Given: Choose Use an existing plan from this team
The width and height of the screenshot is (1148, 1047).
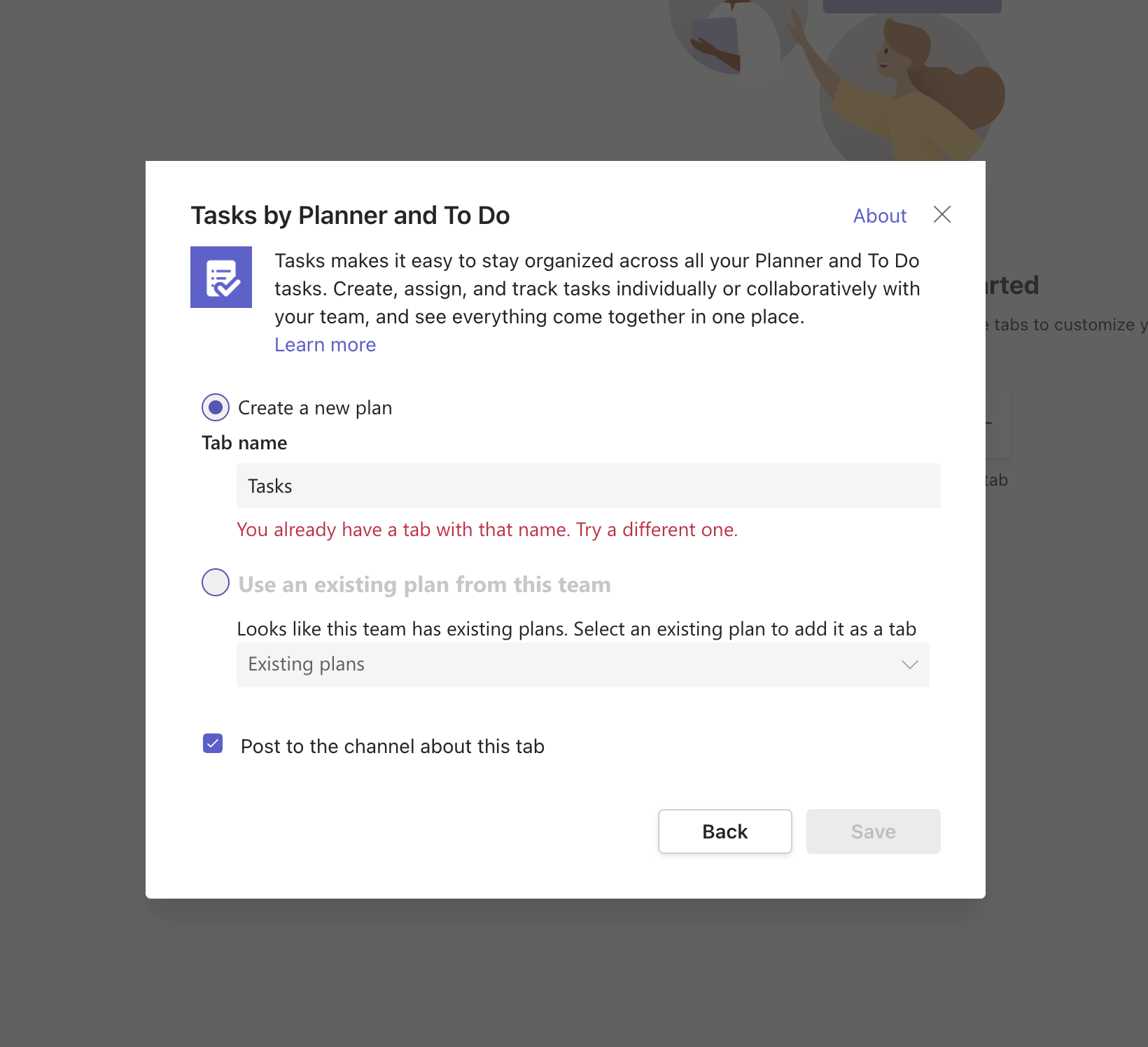Looking at the screenshot, I should coord(216,582).
